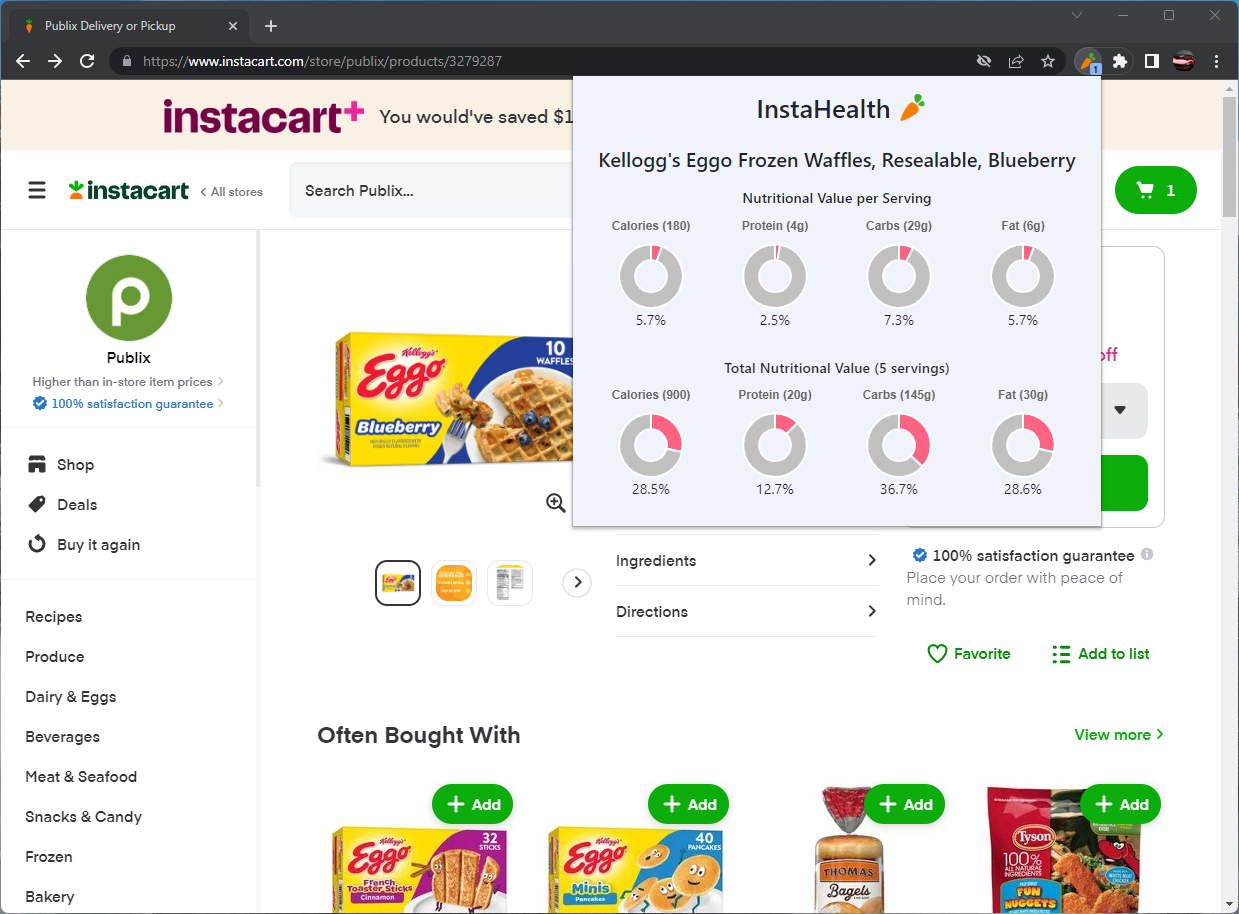Show next product thumbnails arrow
The image size is (1239, 914).
point(577,583)
